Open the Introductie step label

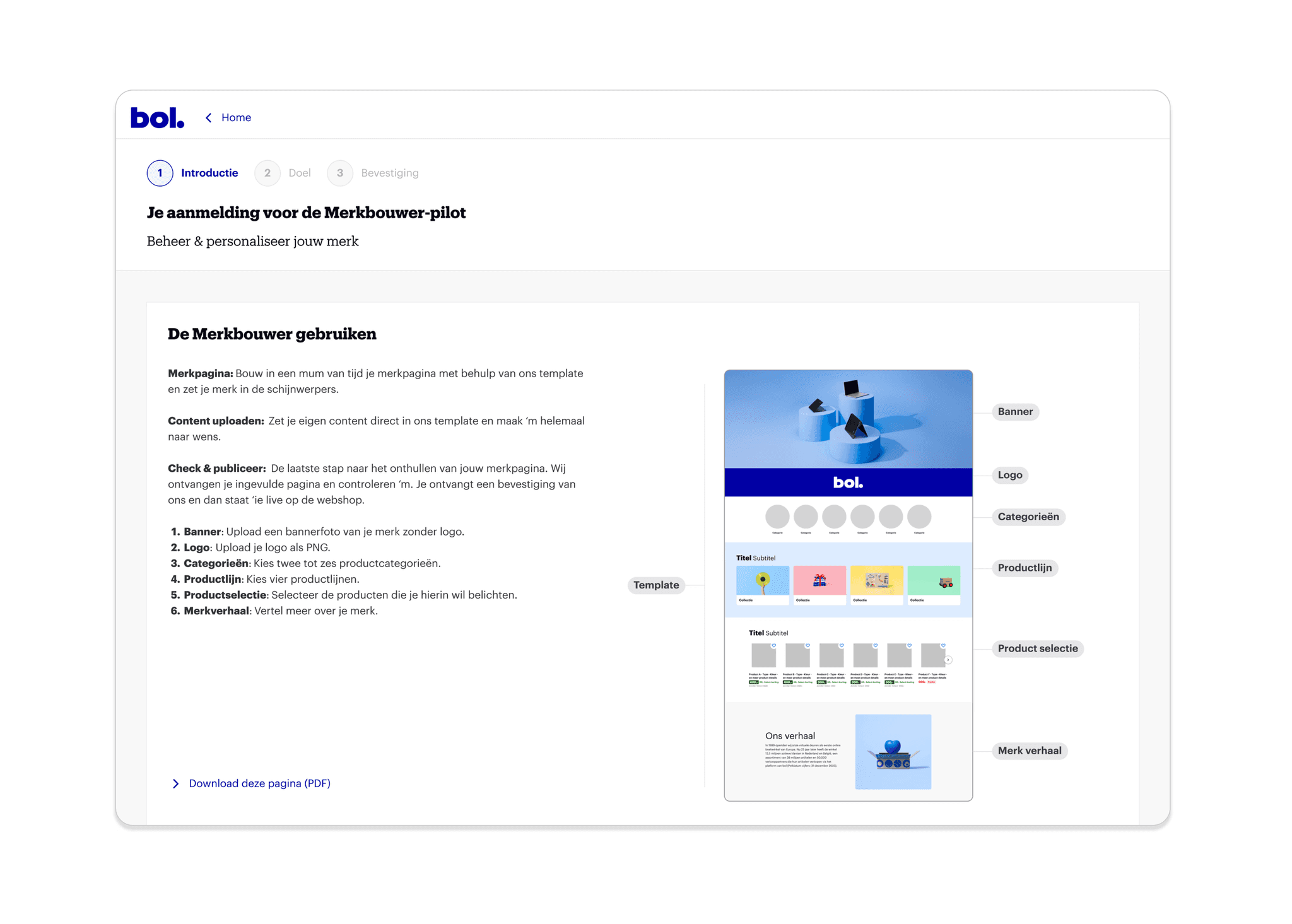[x=209, y=173]
